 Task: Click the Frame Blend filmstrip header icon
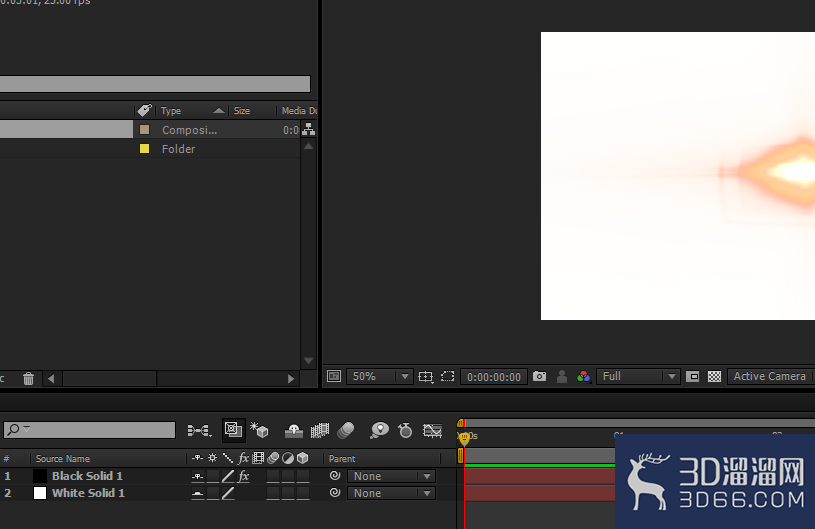[x=258, y=458]
